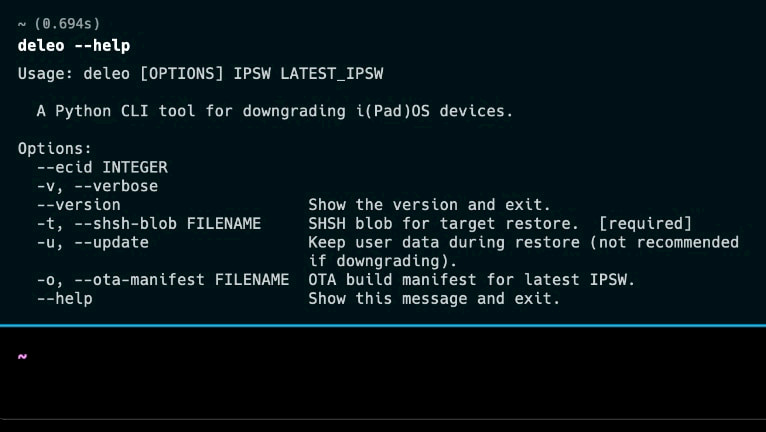The image size is (766, 432).
Task: Click the 'if downgrading).' continuation line
Action: coord(383,261)
